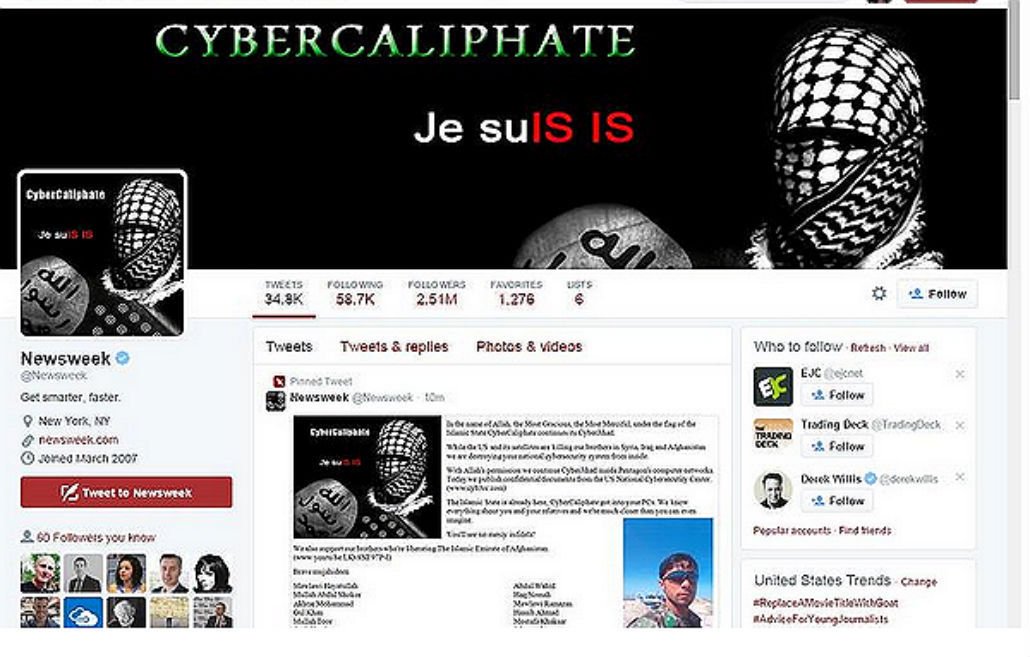Click the verified badge next to Newsweek

click(x=123, y=358)
